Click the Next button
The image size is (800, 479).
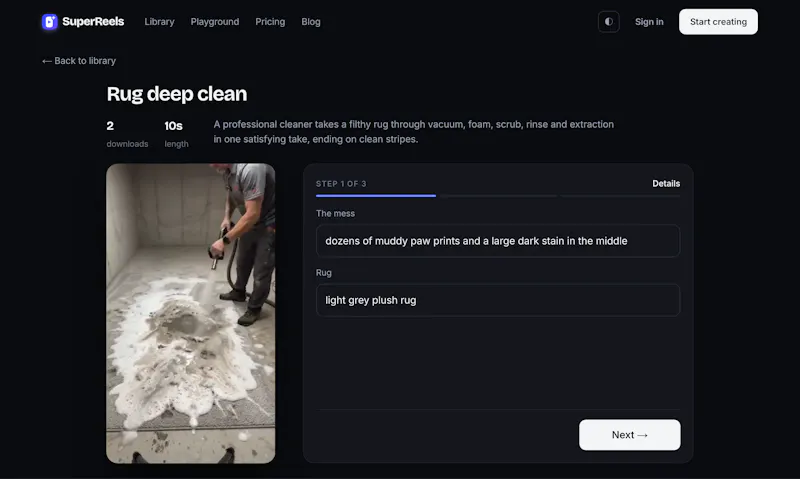coord(630,435)
